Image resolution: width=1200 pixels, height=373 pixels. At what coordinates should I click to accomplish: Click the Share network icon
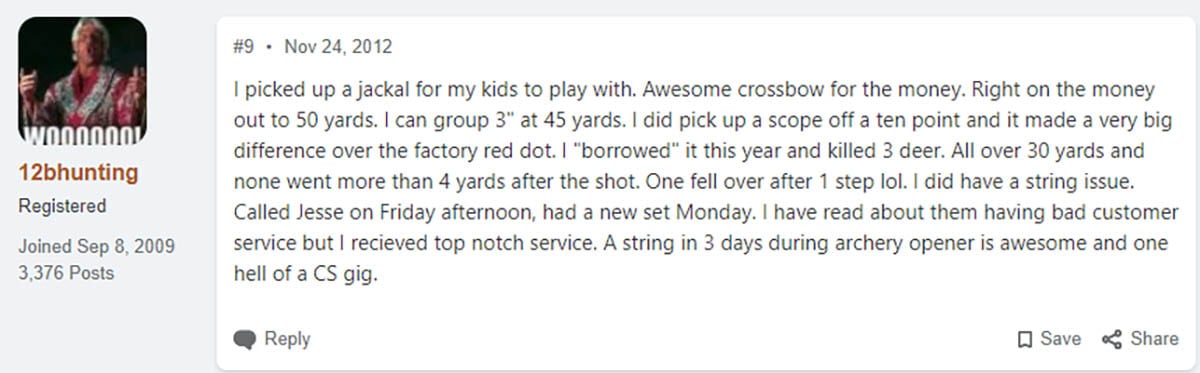click(1111, 339)
